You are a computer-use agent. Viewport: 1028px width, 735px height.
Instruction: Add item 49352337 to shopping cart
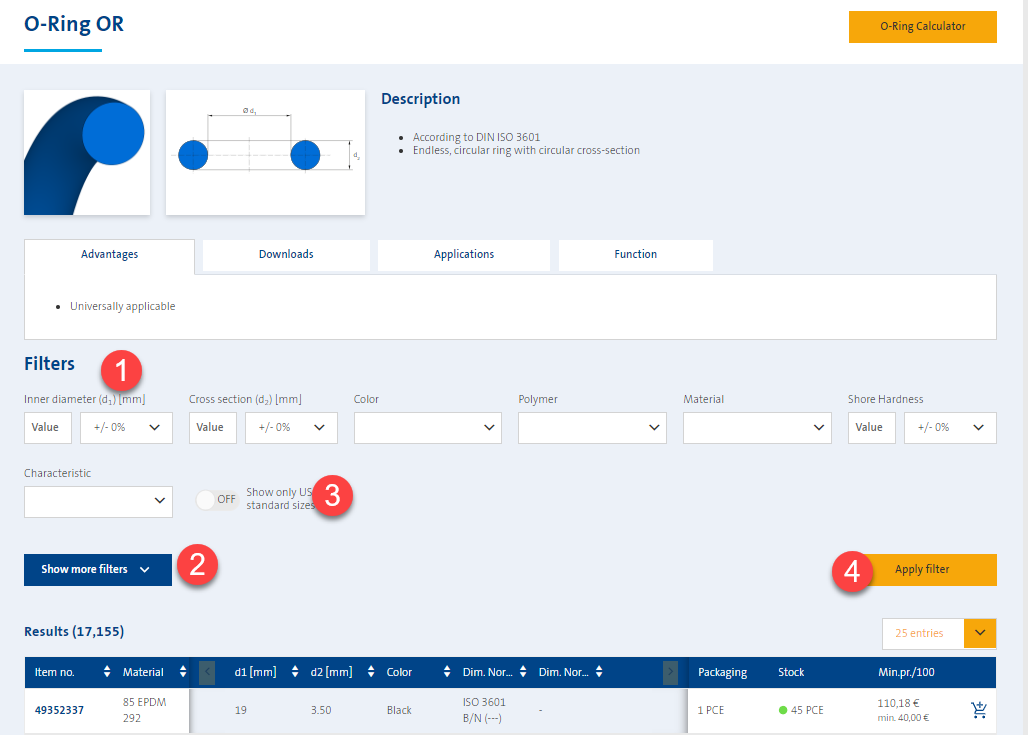point(978,710)
